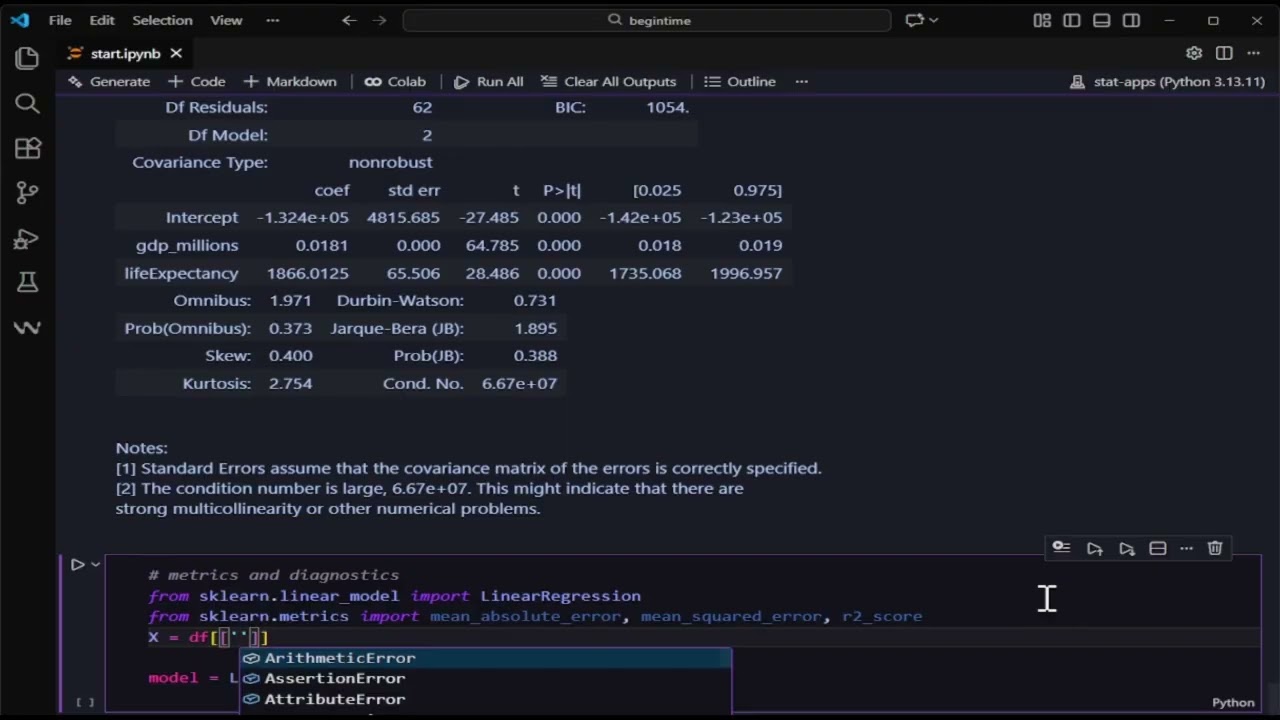The image size is (1280, 720).
Task: Click the Intercept coefficient -1.324e+05
Action: click(x=303, y=217)
